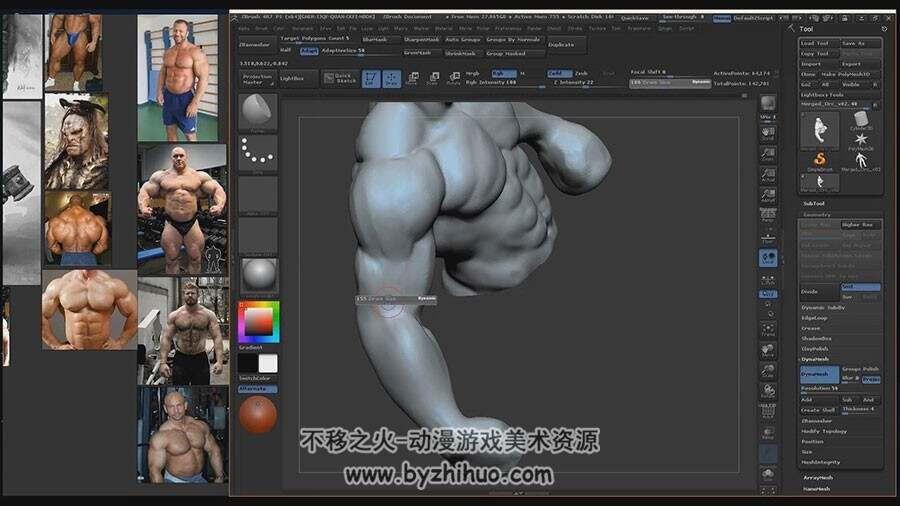Click the BPR render icon
This screenshot has width=900, height=506.
[768, 104]
